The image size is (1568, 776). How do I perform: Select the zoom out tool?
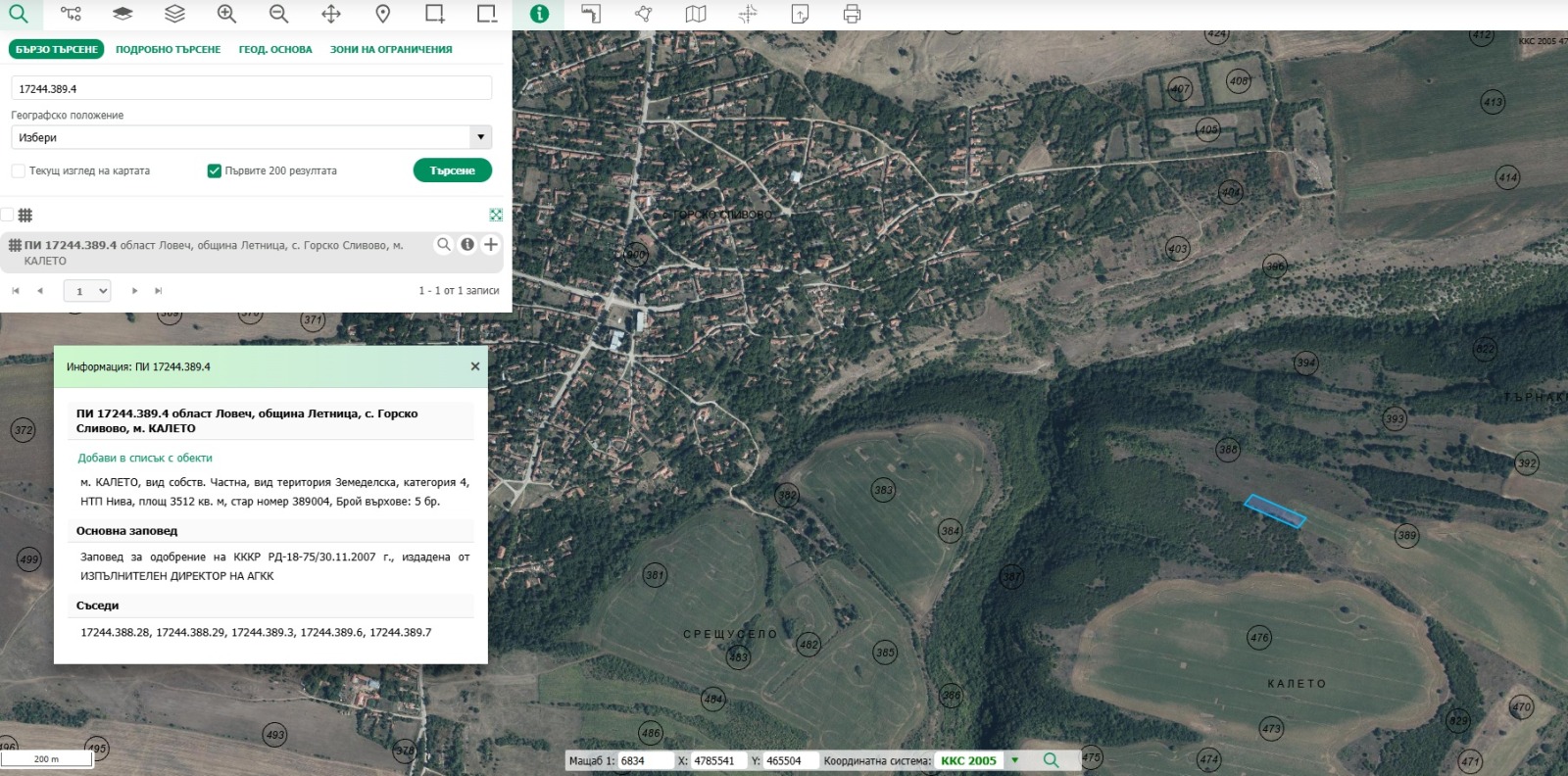(278, 14)
